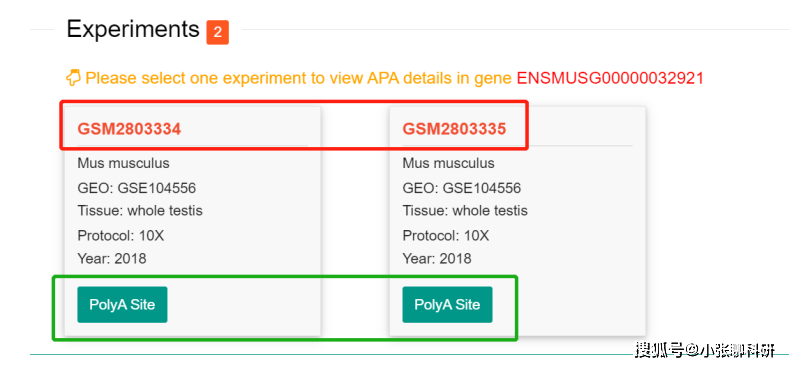Click the Experiments section heading
The height and width of the screenshot is (367, 789).
point(133,29)
